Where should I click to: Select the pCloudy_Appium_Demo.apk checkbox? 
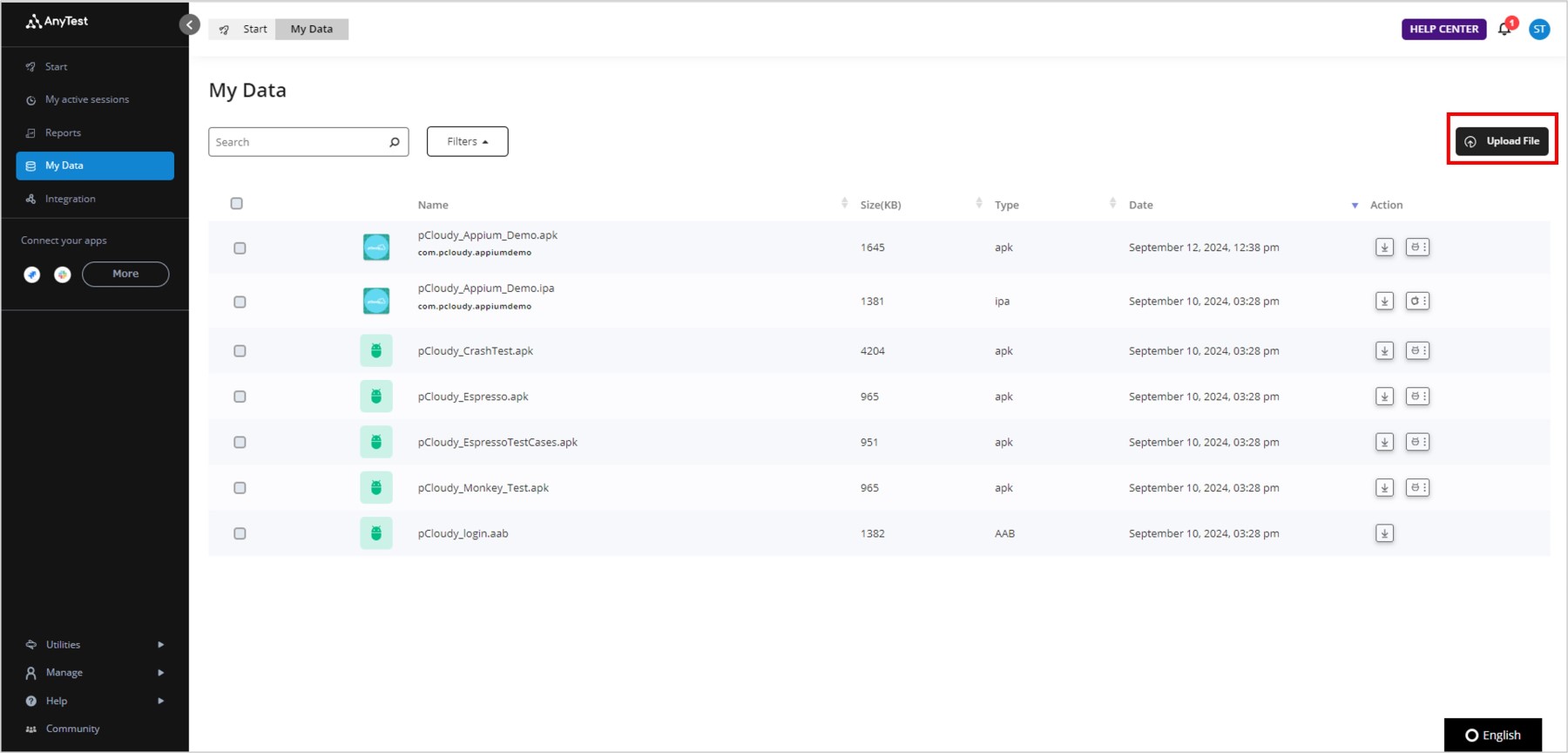[240, 248]
